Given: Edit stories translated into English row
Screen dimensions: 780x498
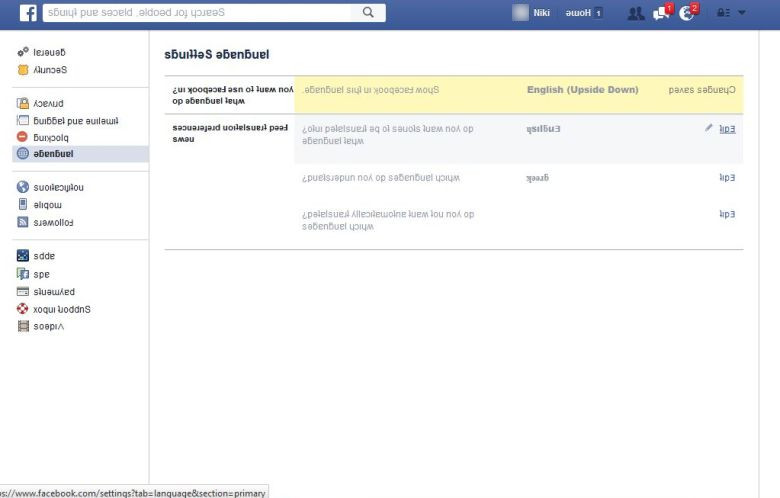Looking at the screenshot, I should click(x=727, y=129).
